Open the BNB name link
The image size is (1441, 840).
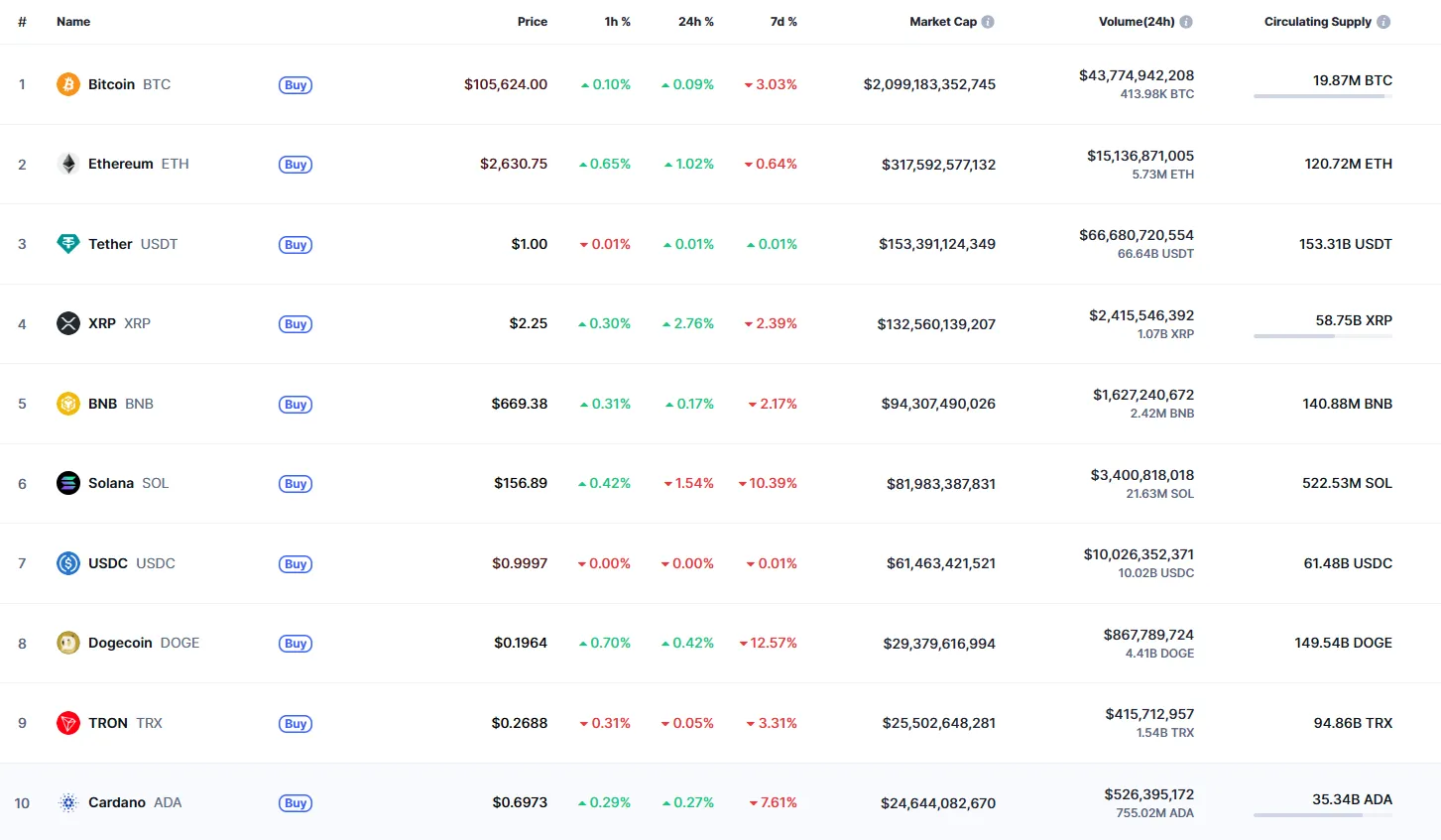121,404
